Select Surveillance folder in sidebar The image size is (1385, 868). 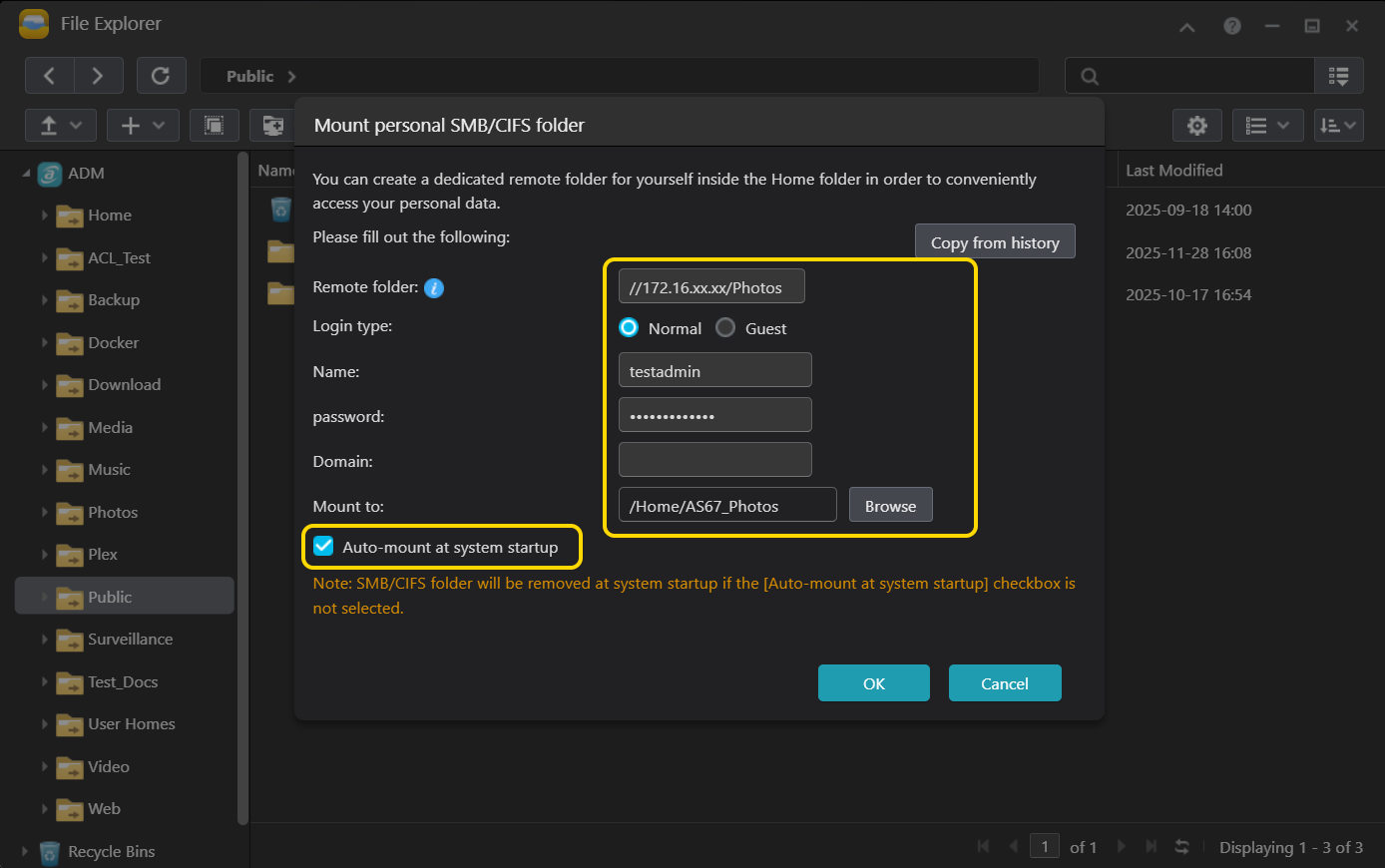130,640
